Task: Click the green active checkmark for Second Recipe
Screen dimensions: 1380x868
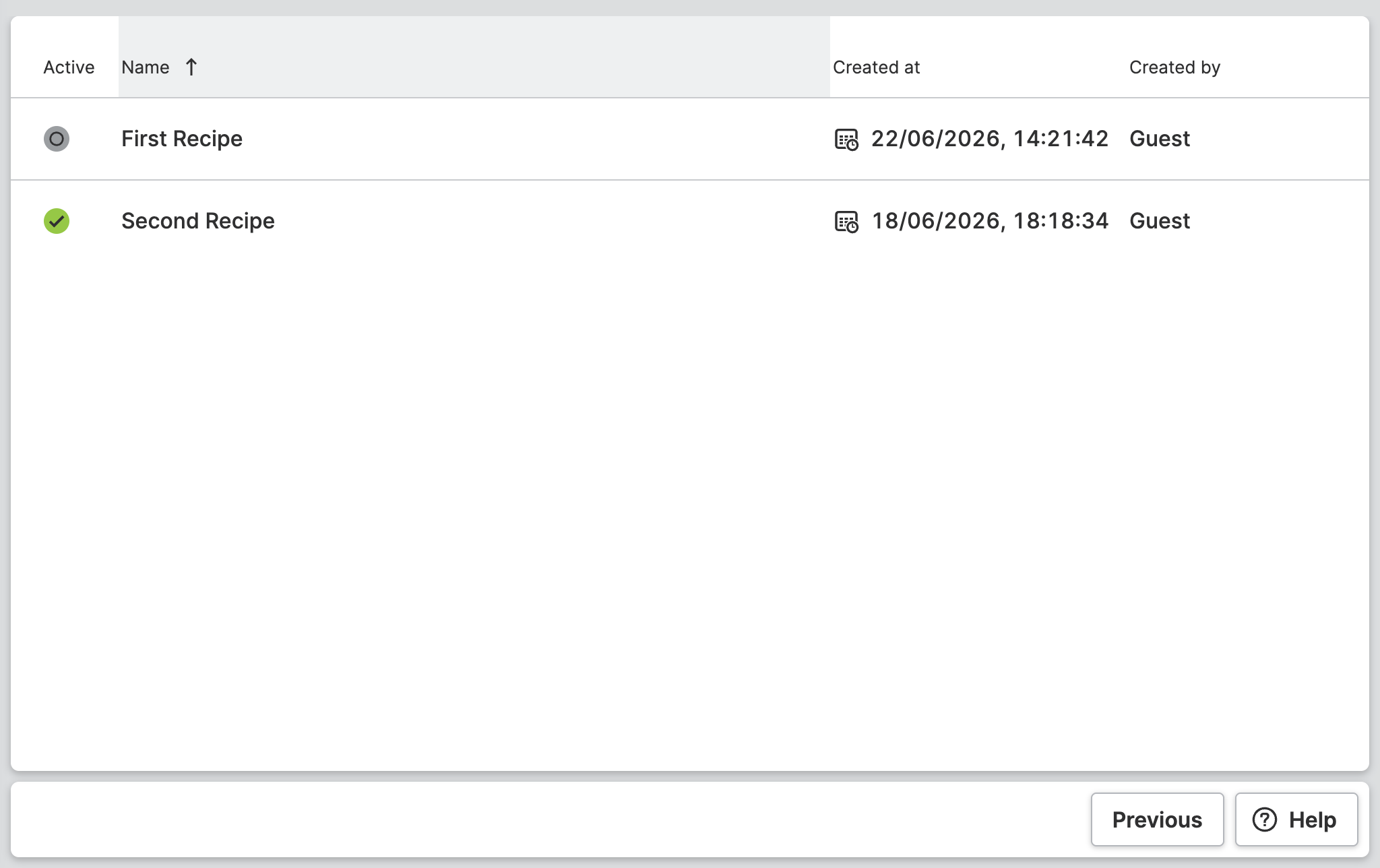Action: tap(57, 221)
